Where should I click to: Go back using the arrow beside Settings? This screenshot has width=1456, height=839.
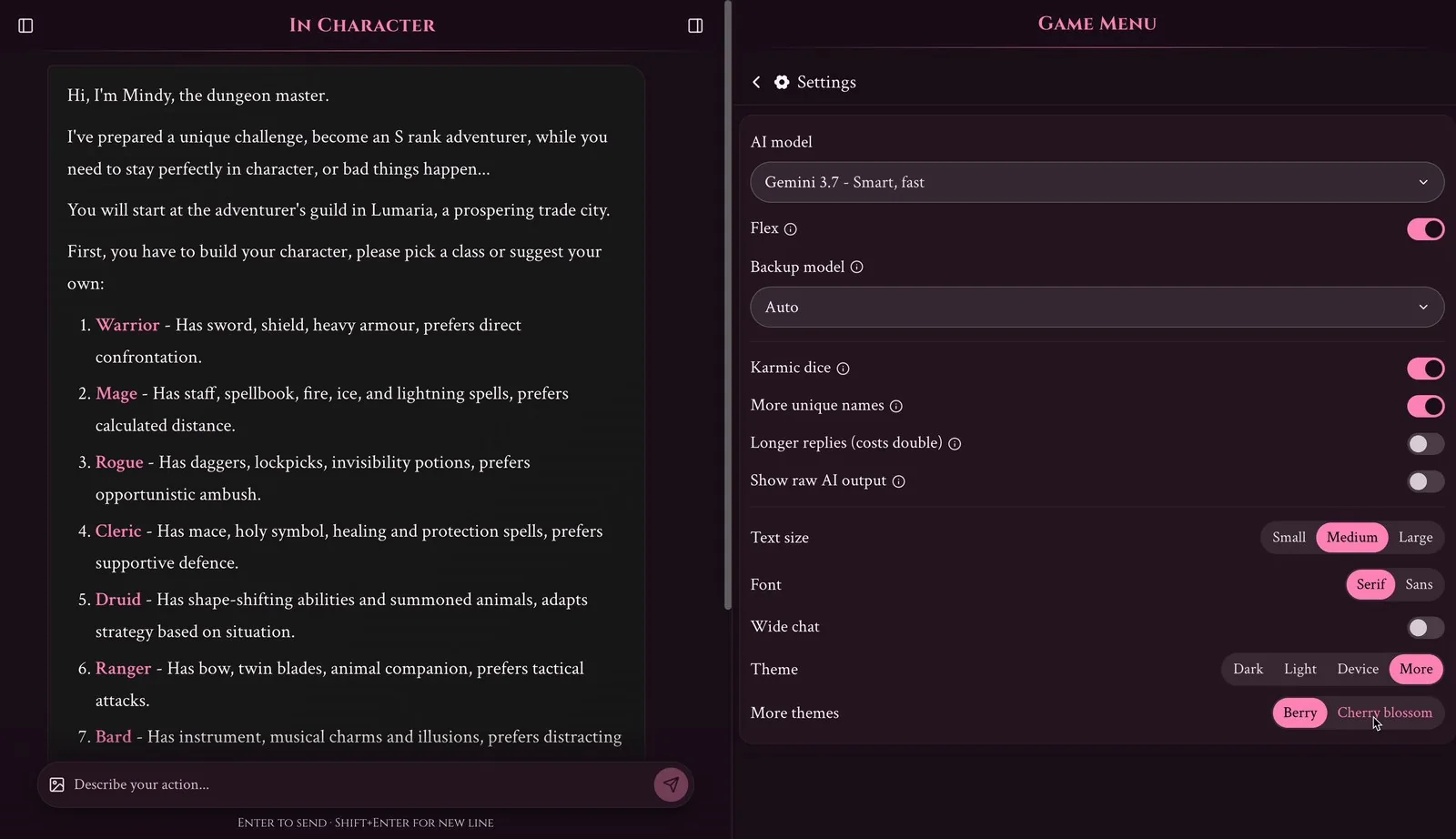(756, 82)
